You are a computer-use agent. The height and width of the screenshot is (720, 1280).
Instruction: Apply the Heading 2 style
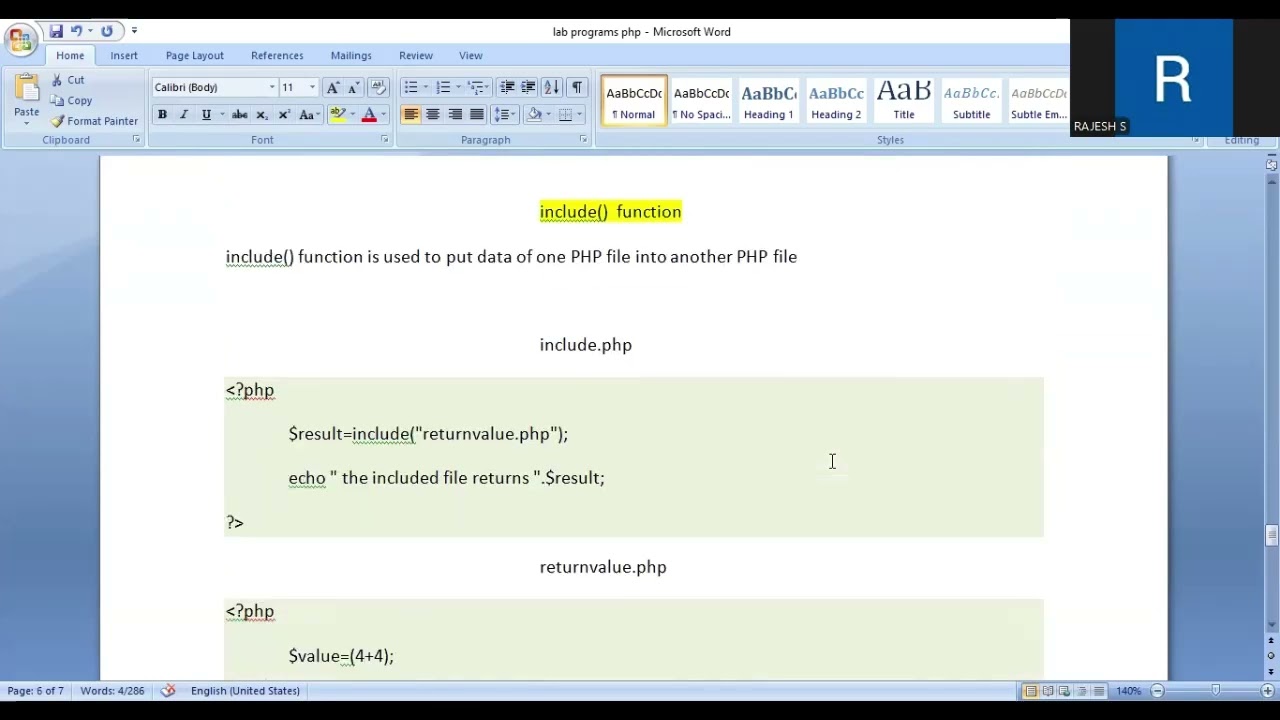point(836,100)
